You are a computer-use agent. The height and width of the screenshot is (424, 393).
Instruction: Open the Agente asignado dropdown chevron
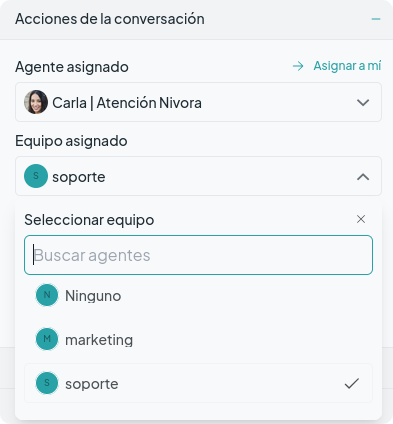click(363, 102)
